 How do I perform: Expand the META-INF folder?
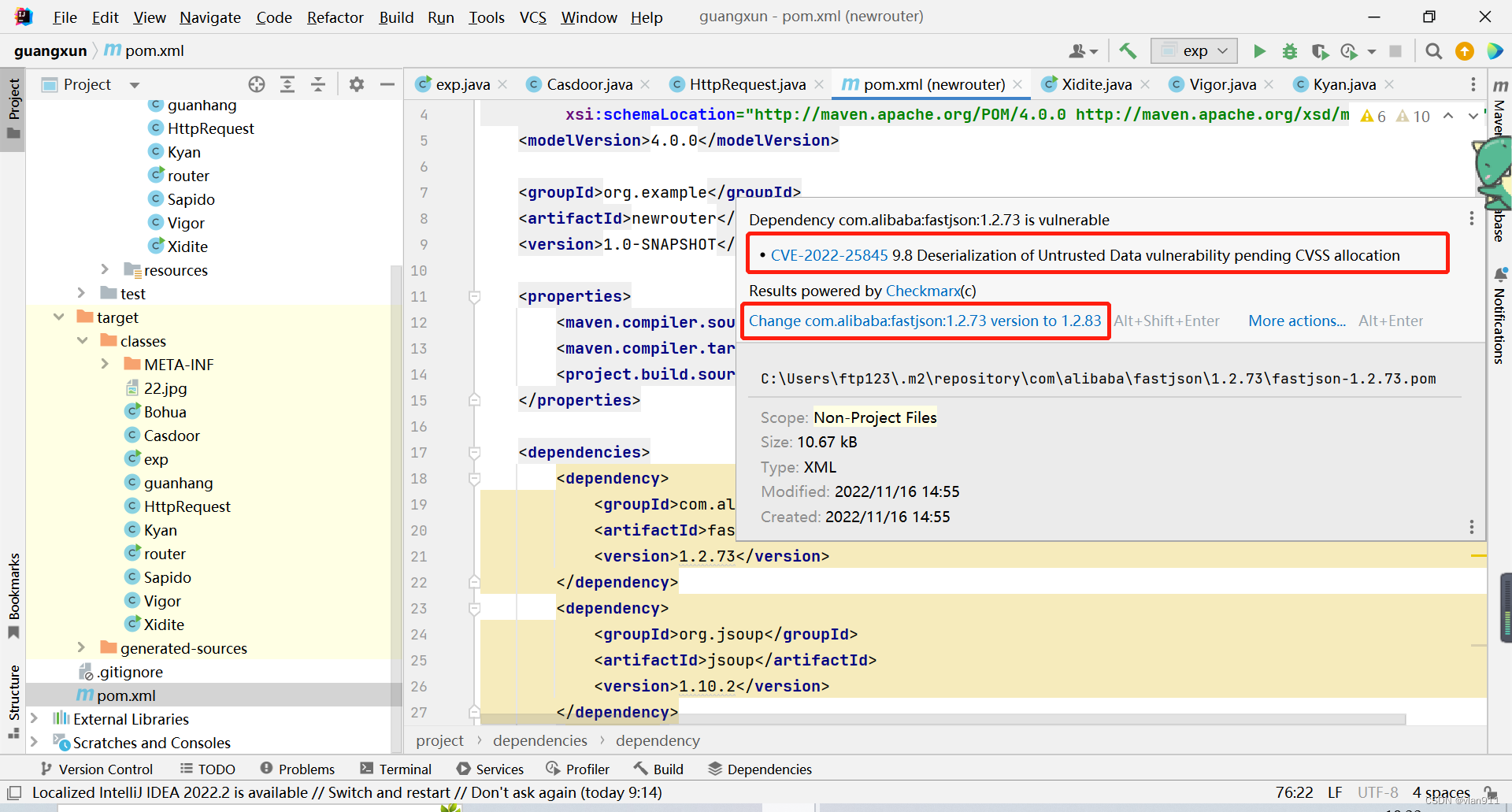[106, 364]
